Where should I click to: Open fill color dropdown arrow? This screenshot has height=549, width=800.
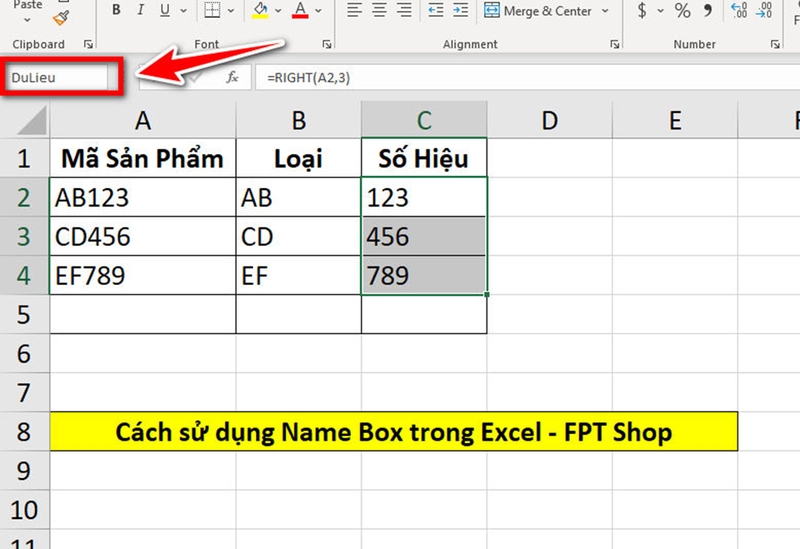click(278, 10)
